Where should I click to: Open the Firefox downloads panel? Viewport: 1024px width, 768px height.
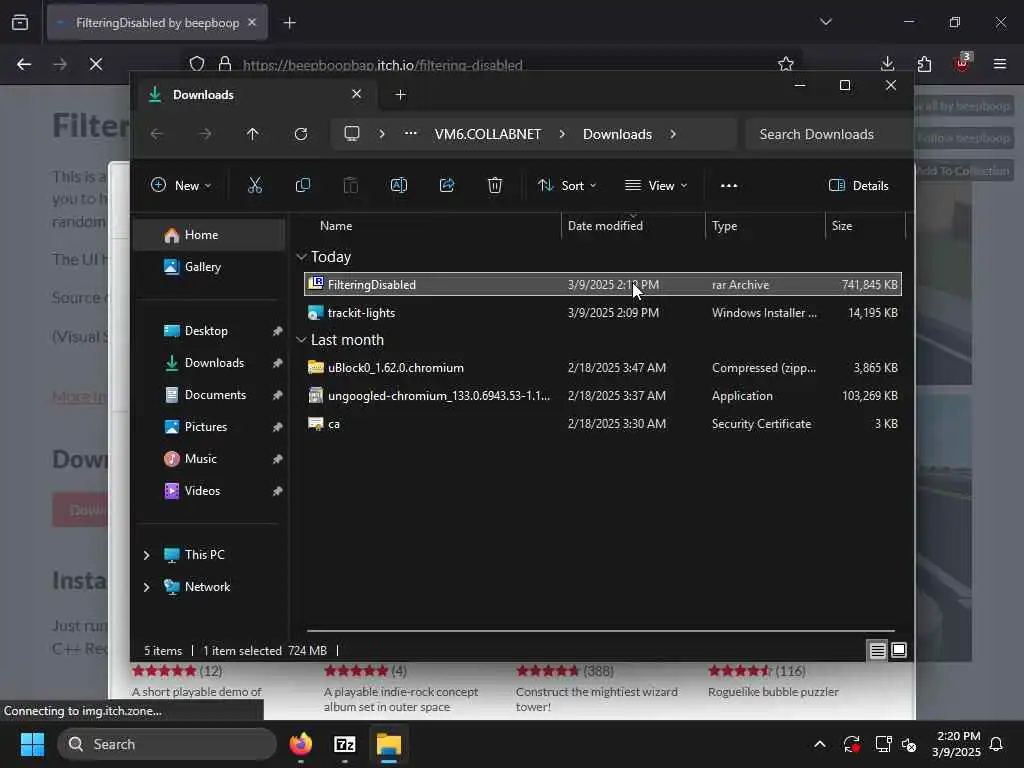point(888,64)
